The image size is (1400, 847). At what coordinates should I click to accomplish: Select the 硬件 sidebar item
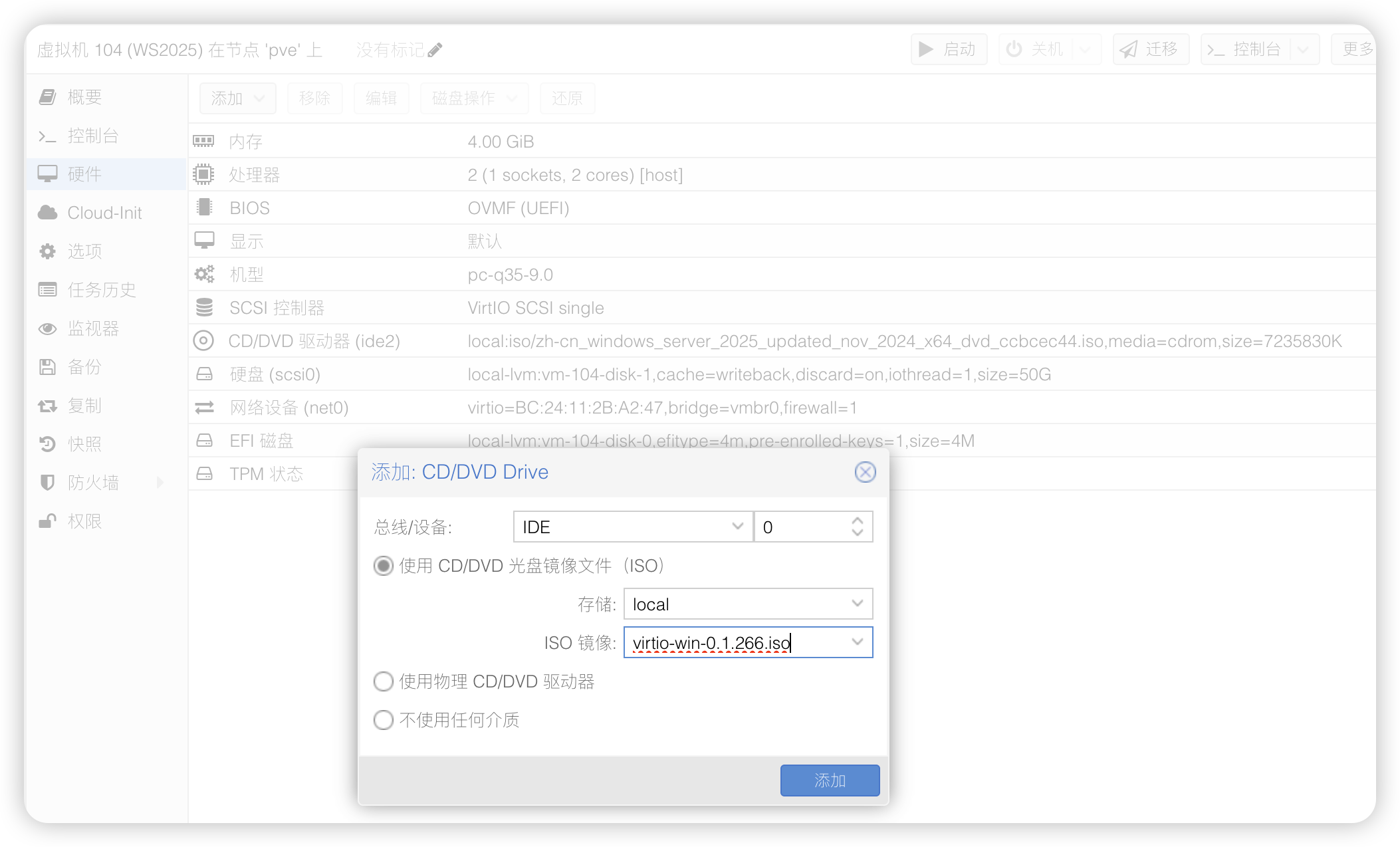pos(106,174)
